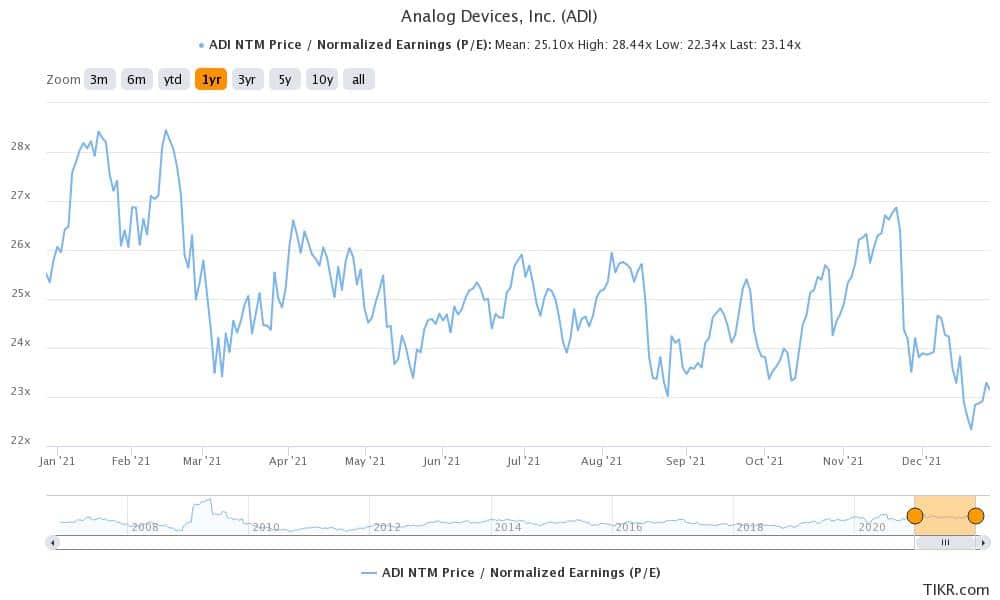This screenshot has height=600, width=1000.
Task: Show all data with the all button
Action: (358, 80)
